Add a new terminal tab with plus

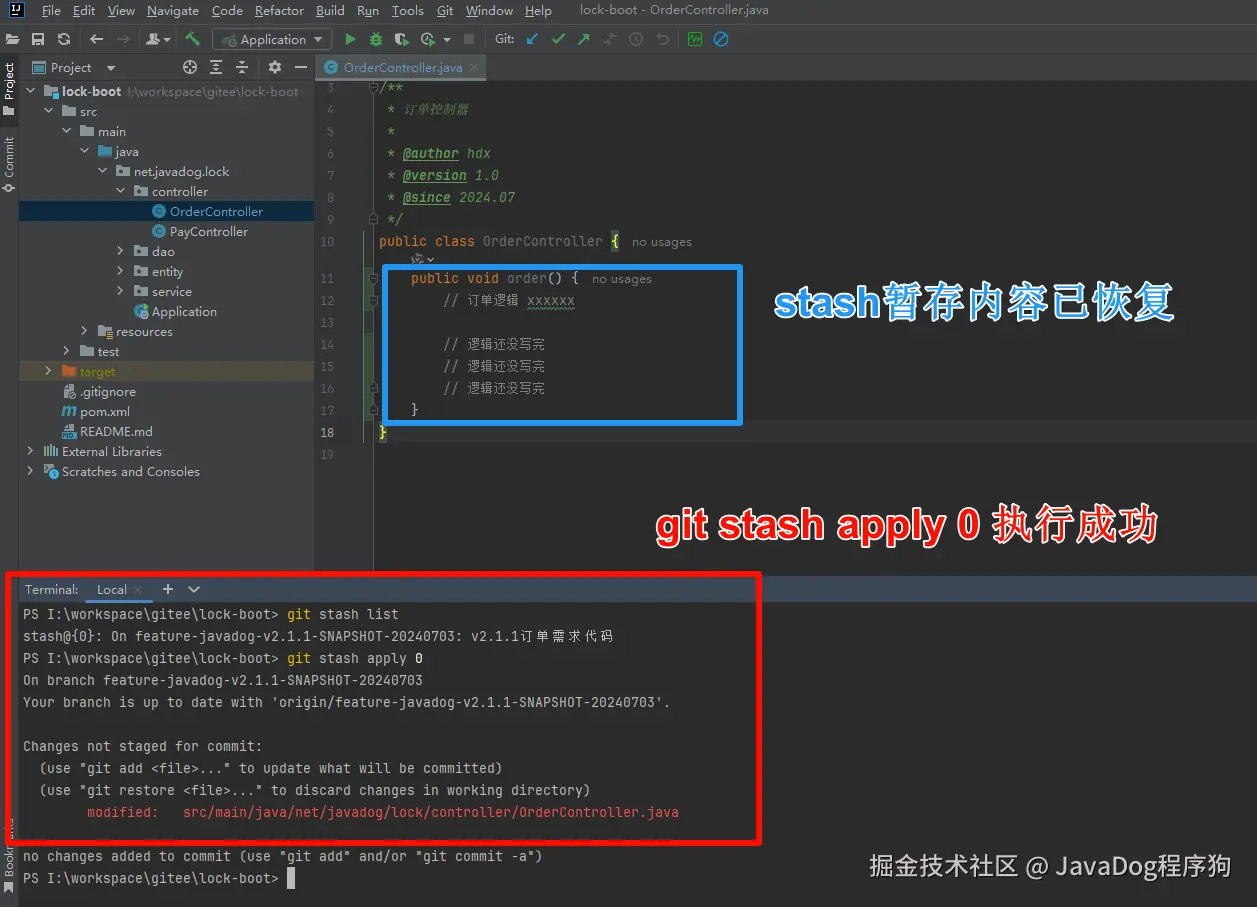coord(168,589)
